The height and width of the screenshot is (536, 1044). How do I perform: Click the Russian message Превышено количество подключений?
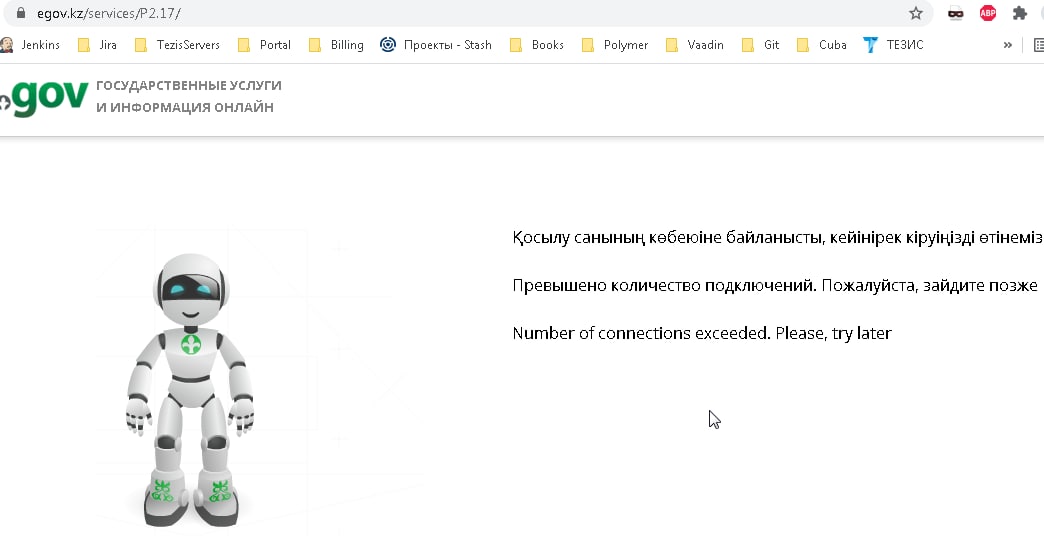click(775, 286)
